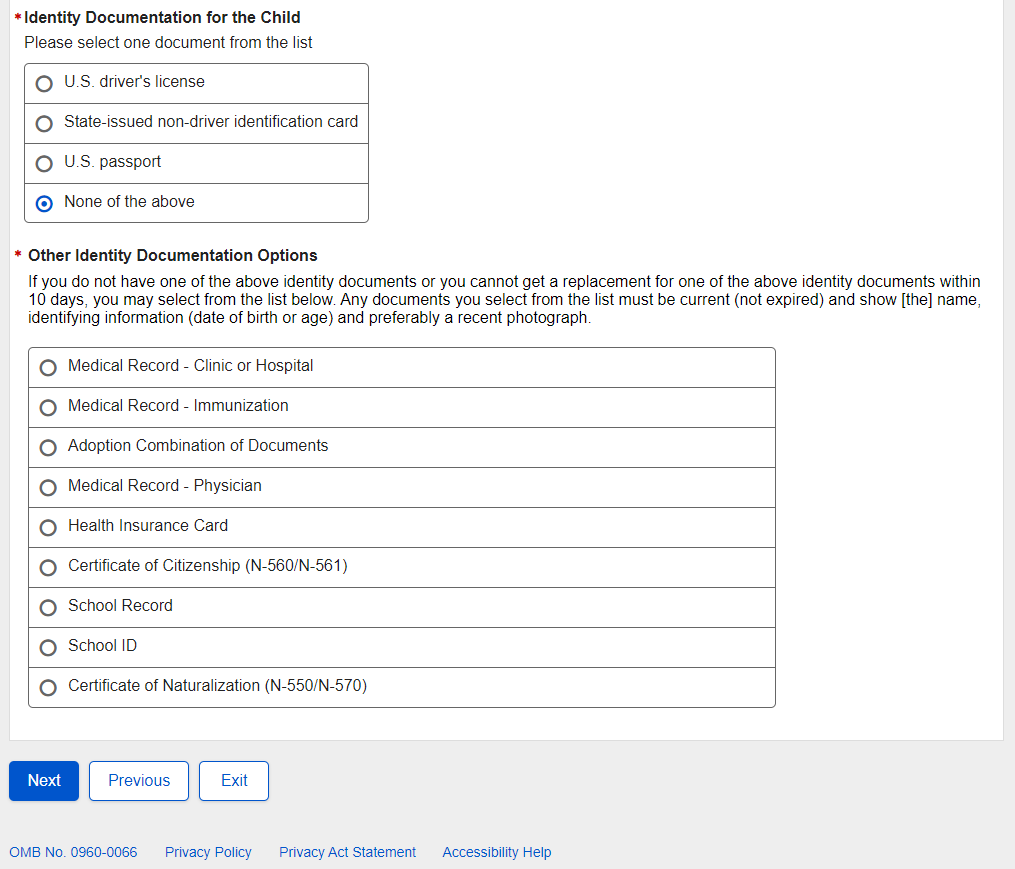Click the Next button
Screen dimensions: 1015x869
(x=44, y=781)
